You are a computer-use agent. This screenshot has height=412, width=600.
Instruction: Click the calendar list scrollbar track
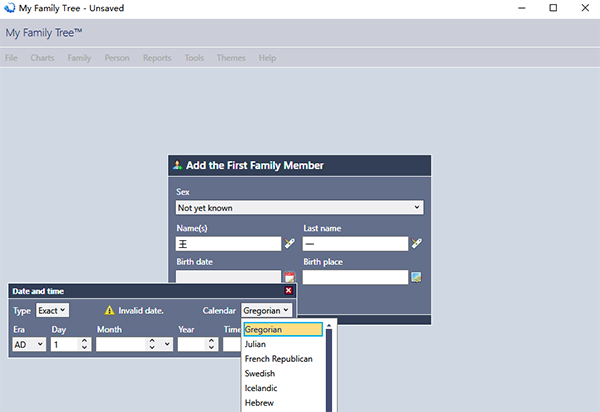pyautogui.click(x=329, y=370)
